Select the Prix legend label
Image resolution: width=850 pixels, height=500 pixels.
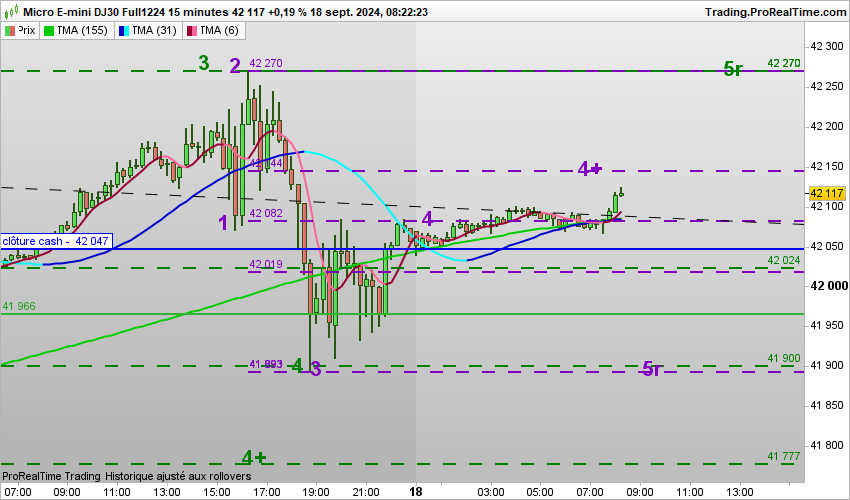[x=26, y=30]
